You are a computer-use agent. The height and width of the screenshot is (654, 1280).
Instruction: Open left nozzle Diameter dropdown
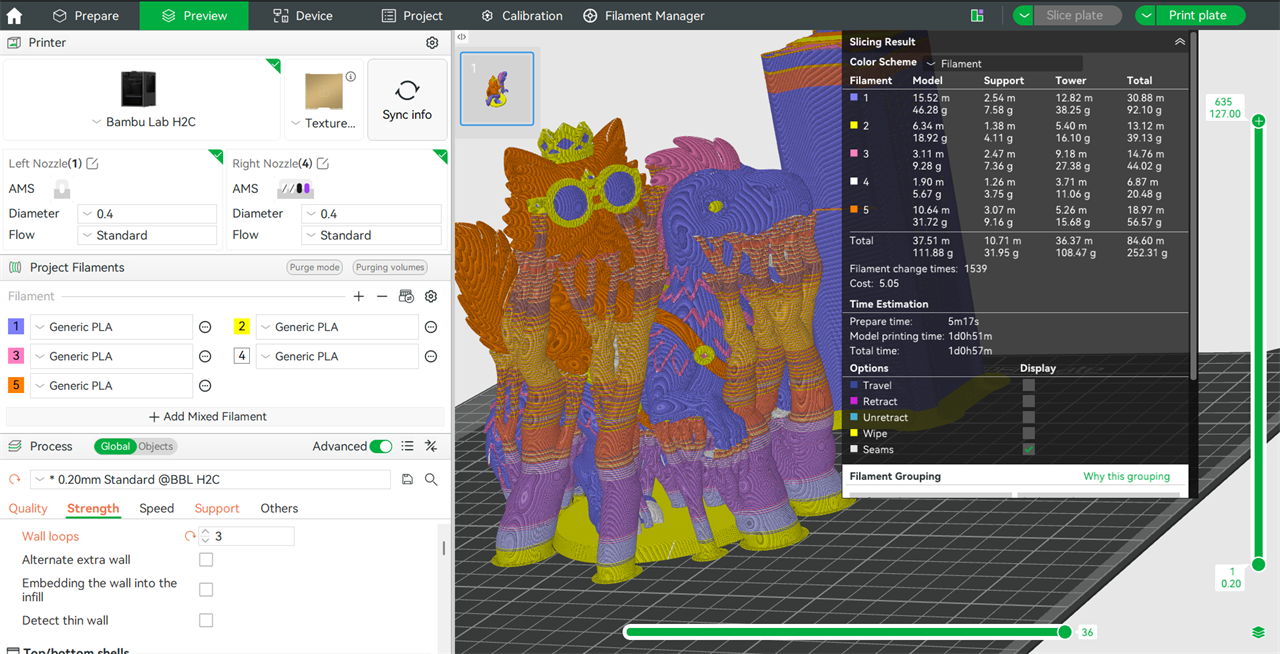147,214
